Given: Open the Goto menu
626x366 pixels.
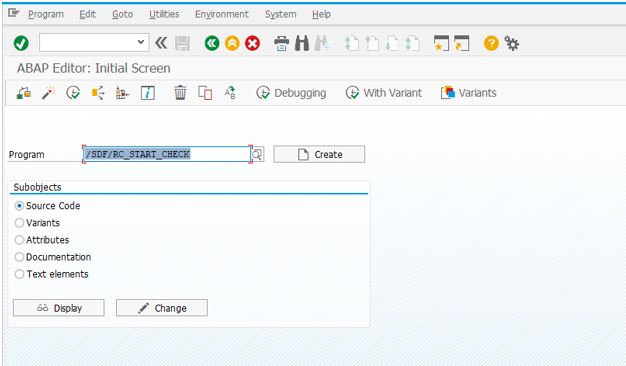Looking at the screenshot, I should tap(122, 14).
